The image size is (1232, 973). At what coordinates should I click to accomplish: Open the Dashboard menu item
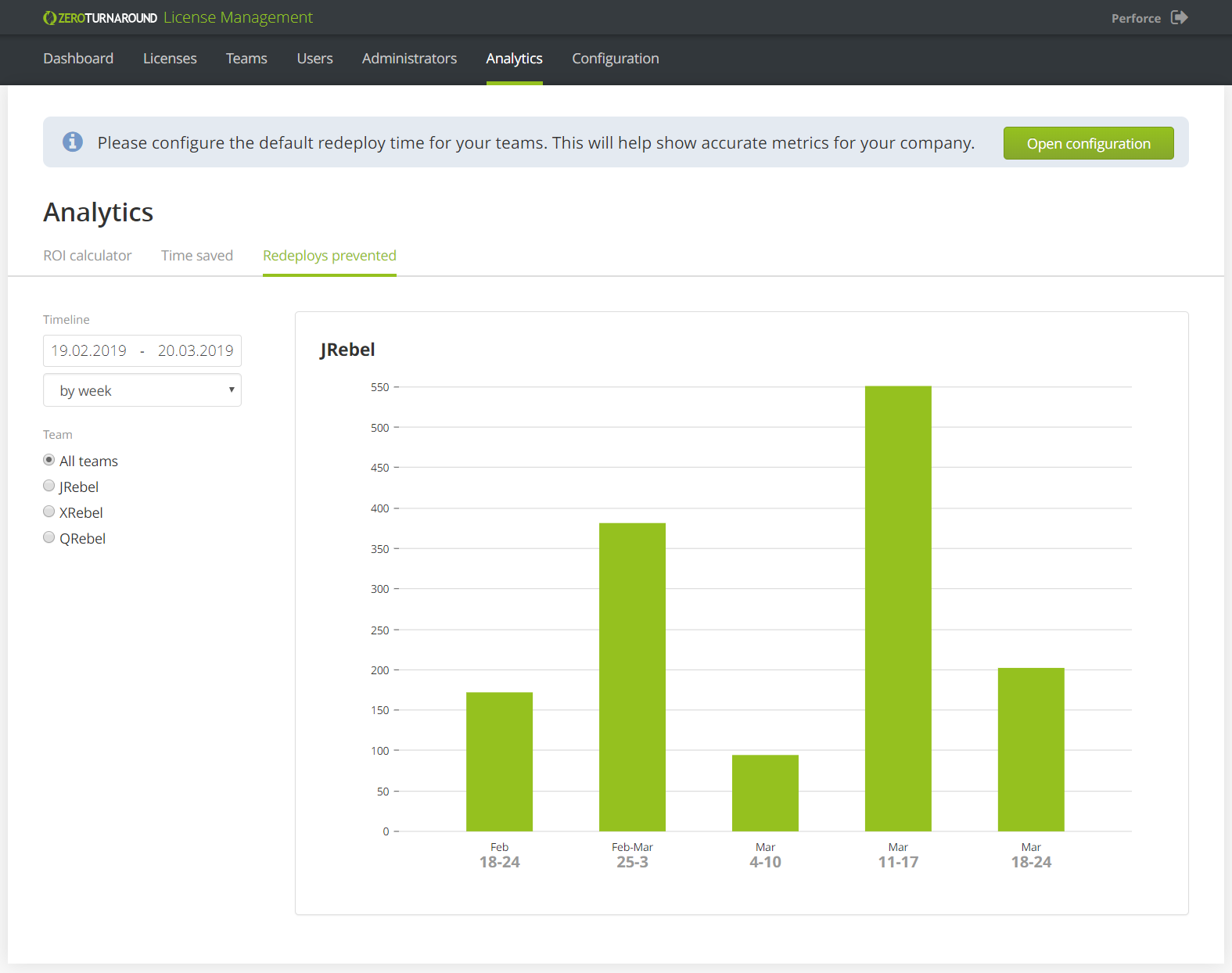point(78,59)
